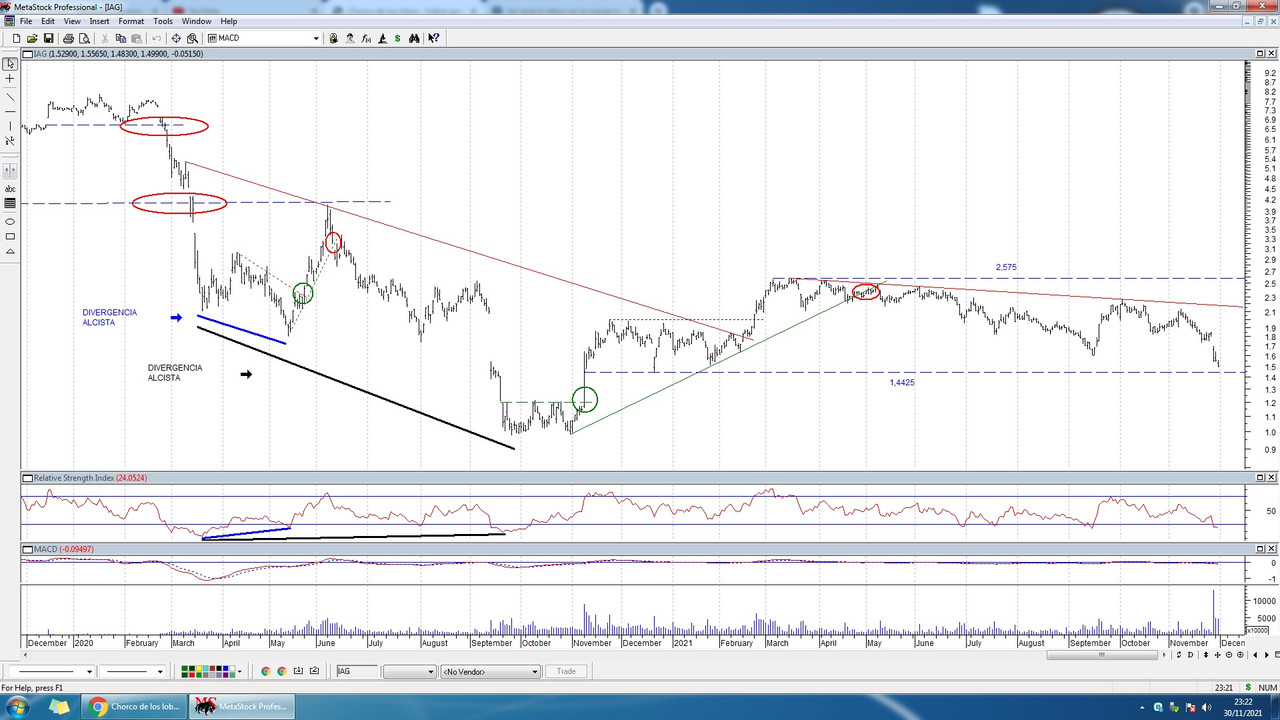Click the binoculars search toolbar icon

tap(413, 38)
